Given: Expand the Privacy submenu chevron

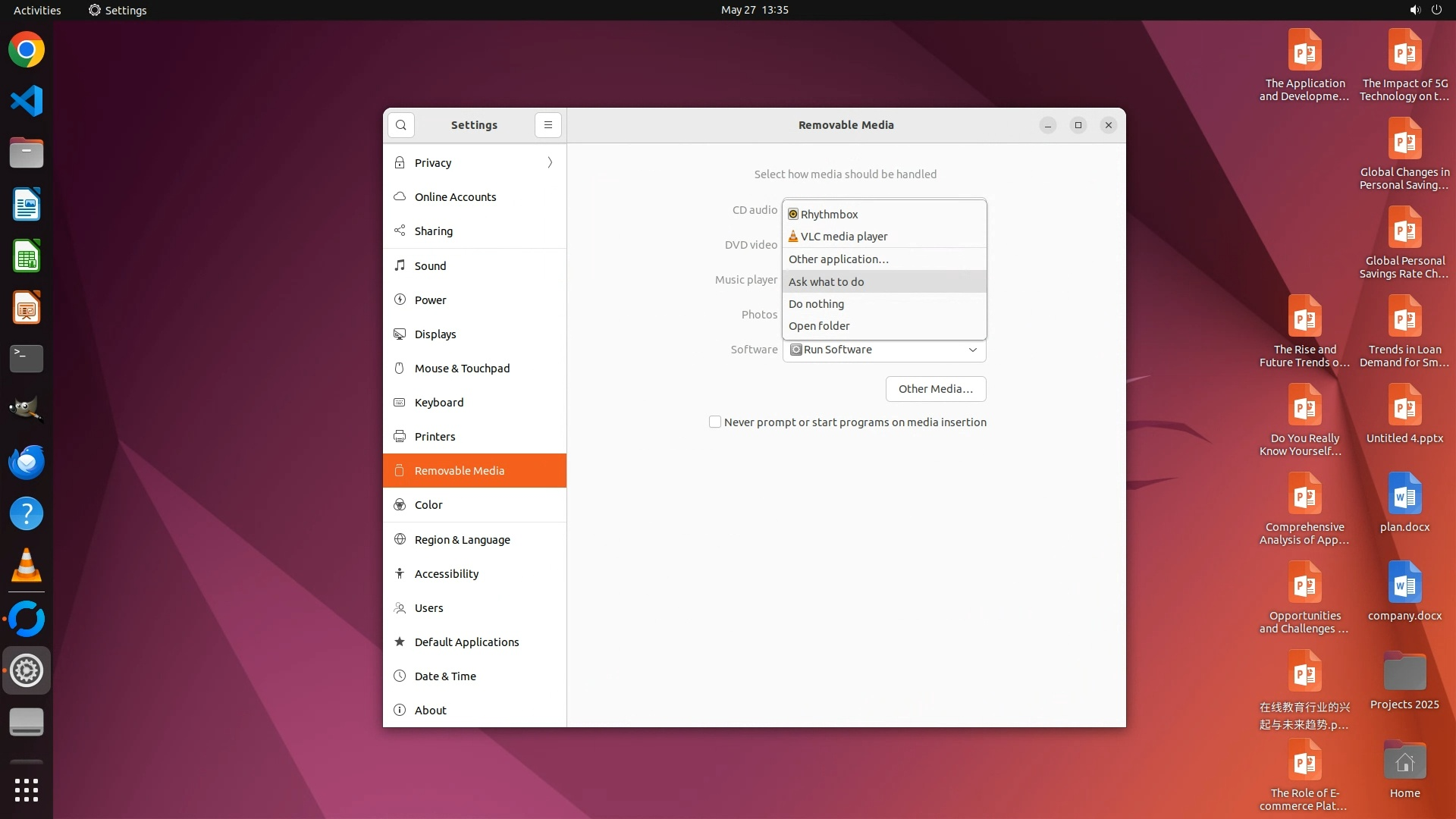Looking at the screenshot, I should click(550, 163).
